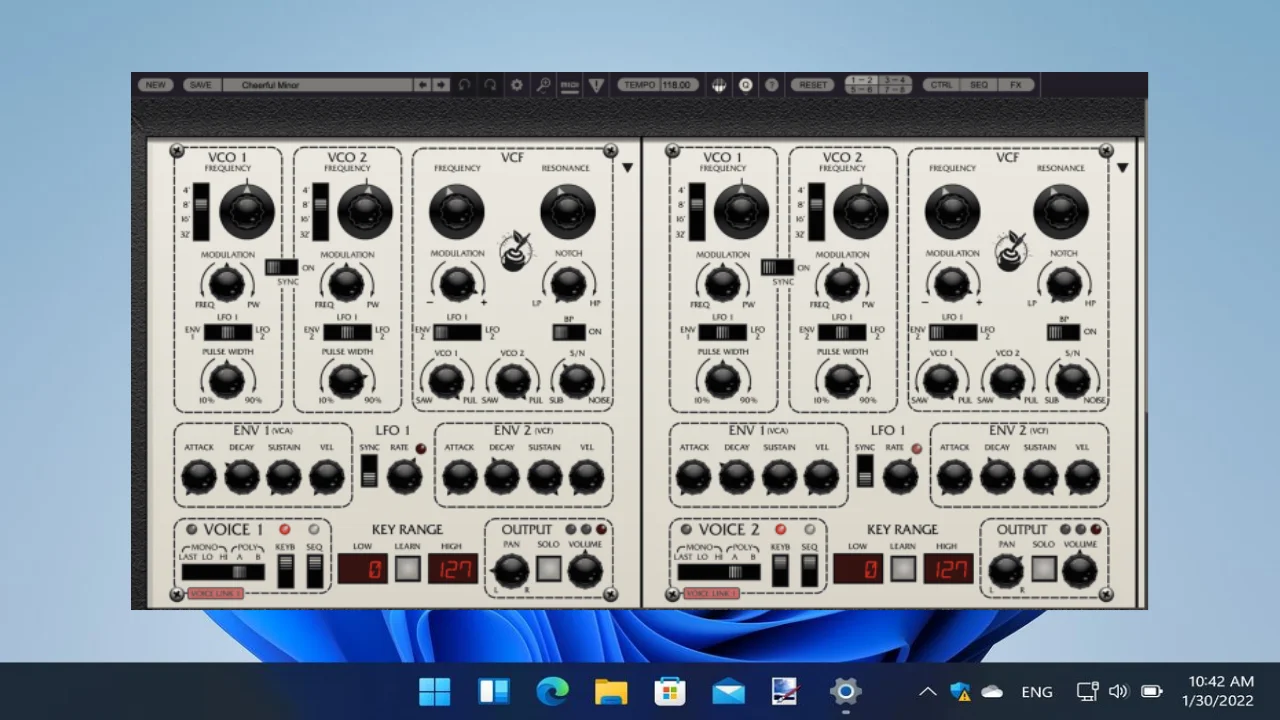
Task: Click the redo arrow icon in toolbar
Action: (490, 85)
